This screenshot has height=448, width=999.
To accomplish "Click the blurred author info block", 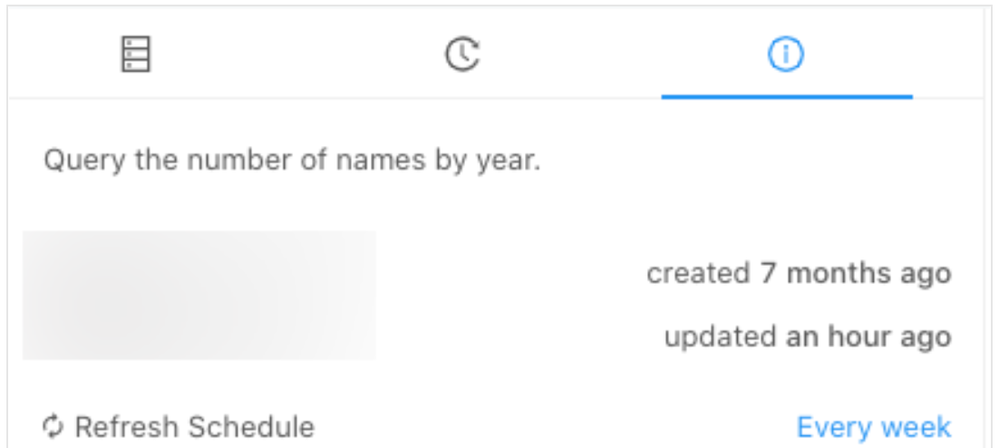I will 199,295.
